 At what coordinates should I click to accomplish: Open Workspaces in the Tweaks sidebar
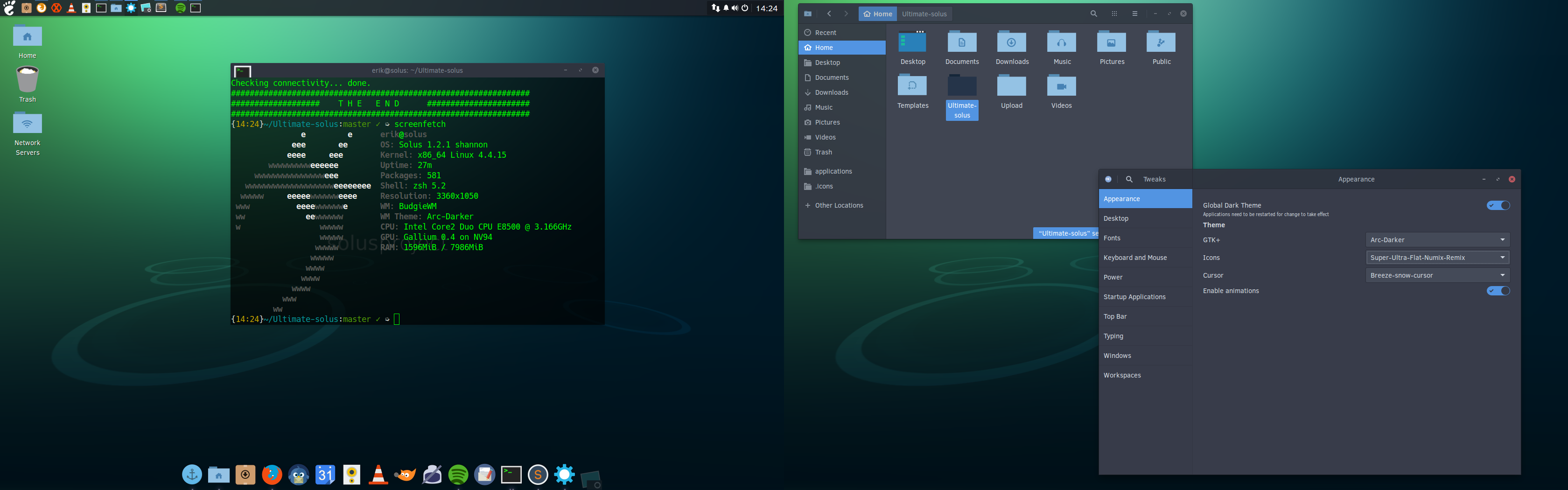point(1146,376)
